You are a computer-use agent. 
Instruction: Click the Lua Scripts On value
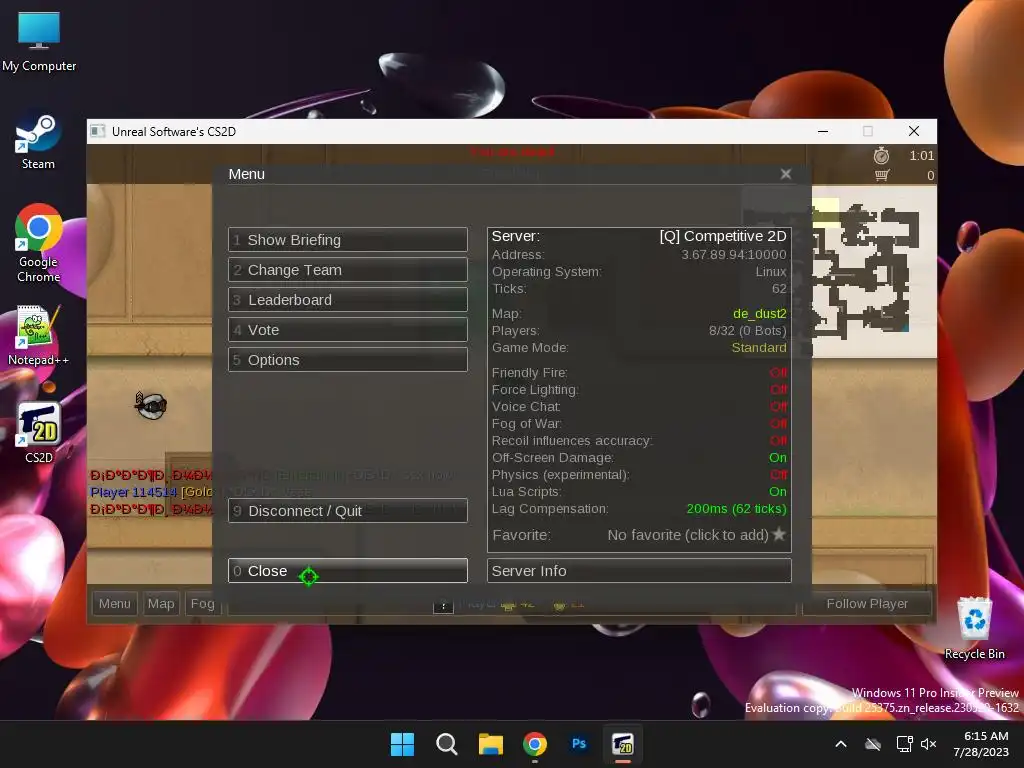pos(778,492)
